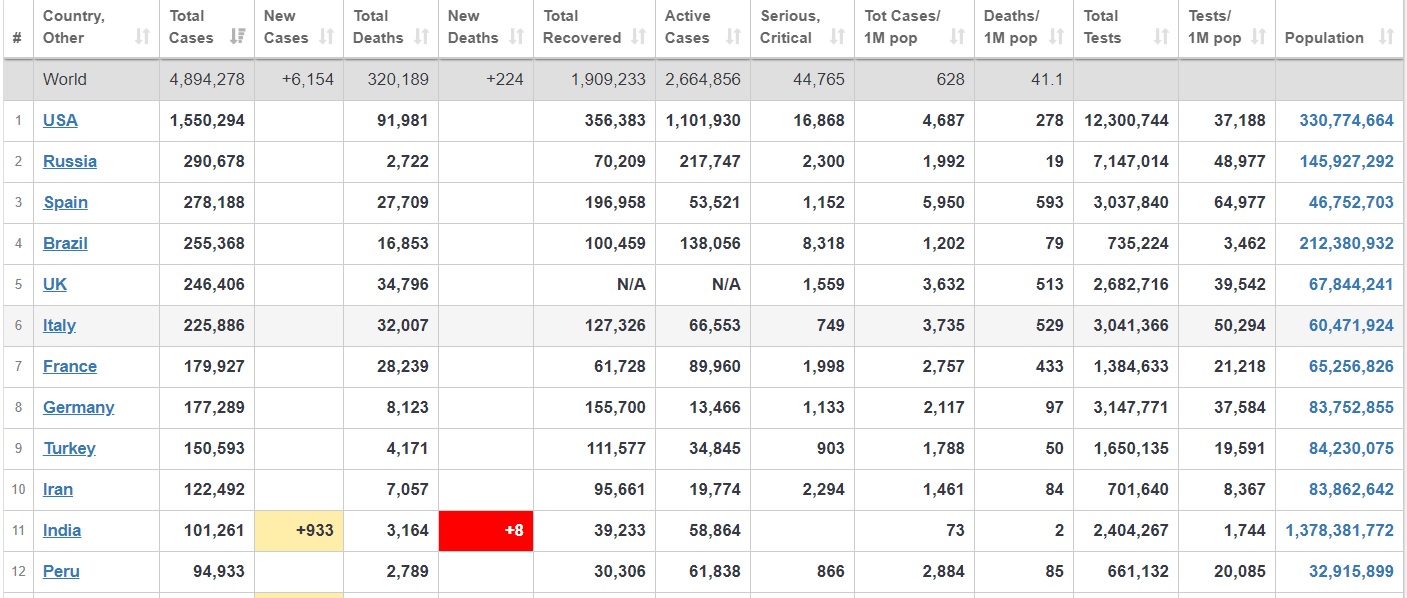The width and height of the screenshot is (1407, 598).
Task: Sort by Total Deaths column arrows
Action: pos(421,37)
